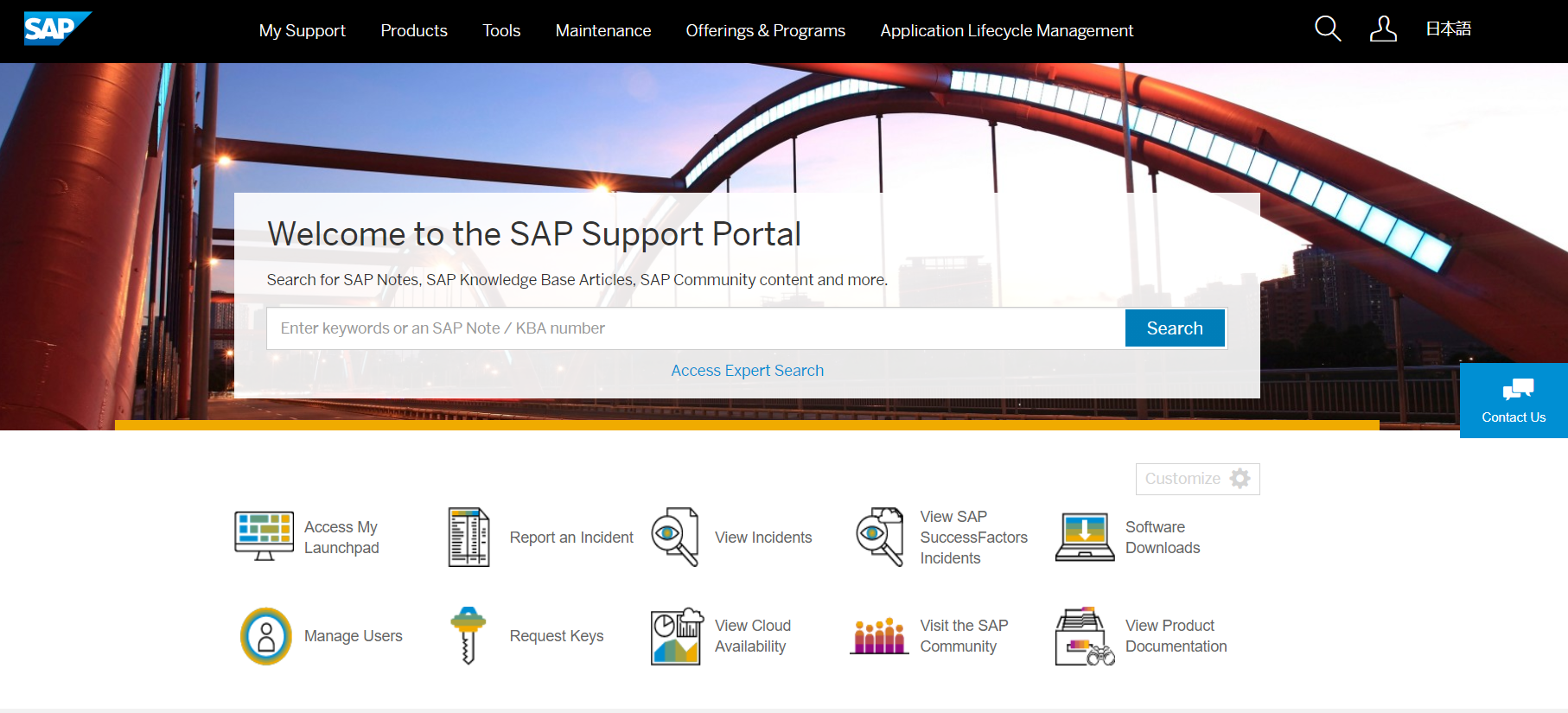Expand the Products navigation menu

[414, 31]
